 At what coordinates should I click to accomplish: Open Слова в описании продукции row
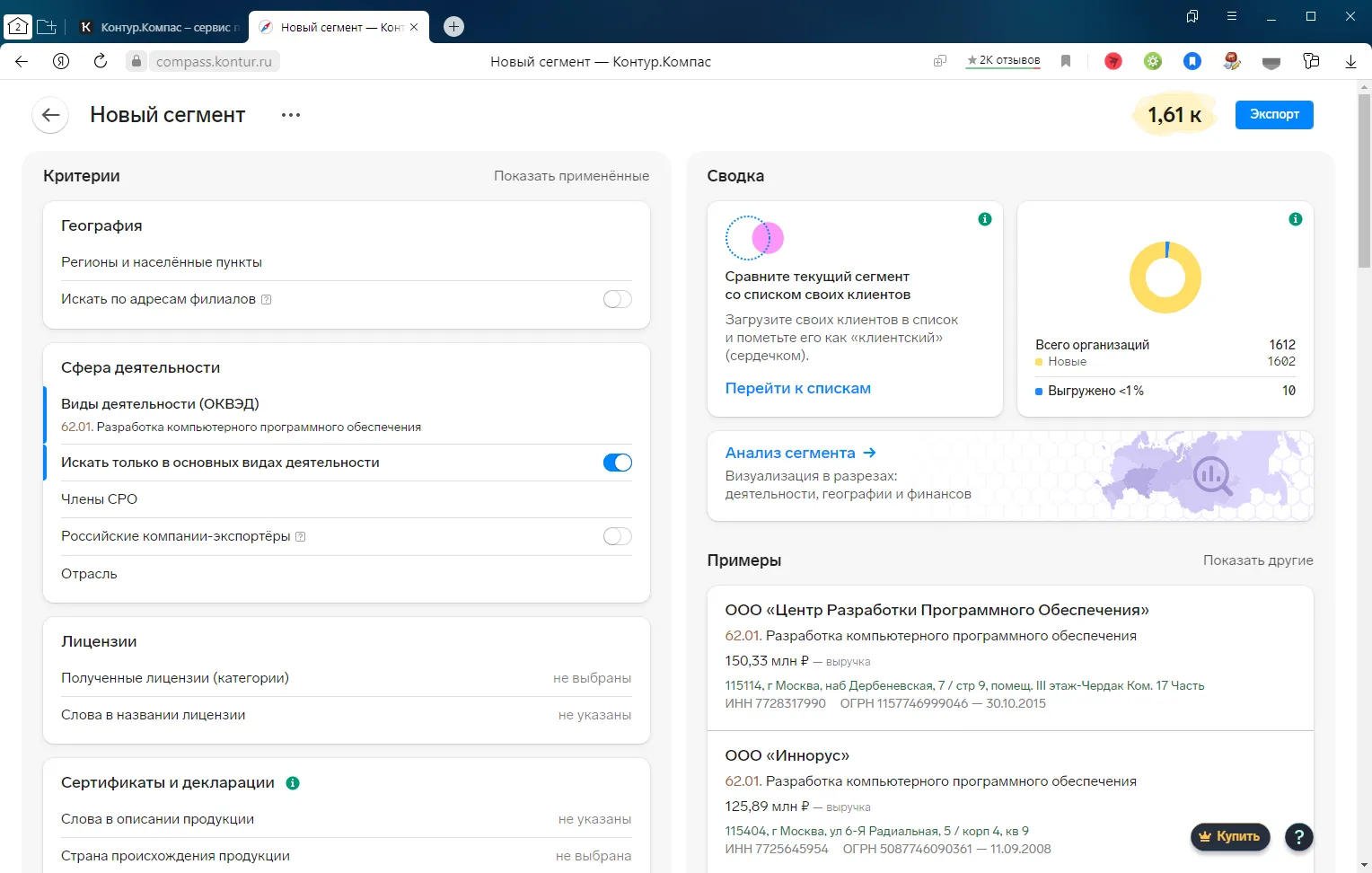(x=347, y=819)
